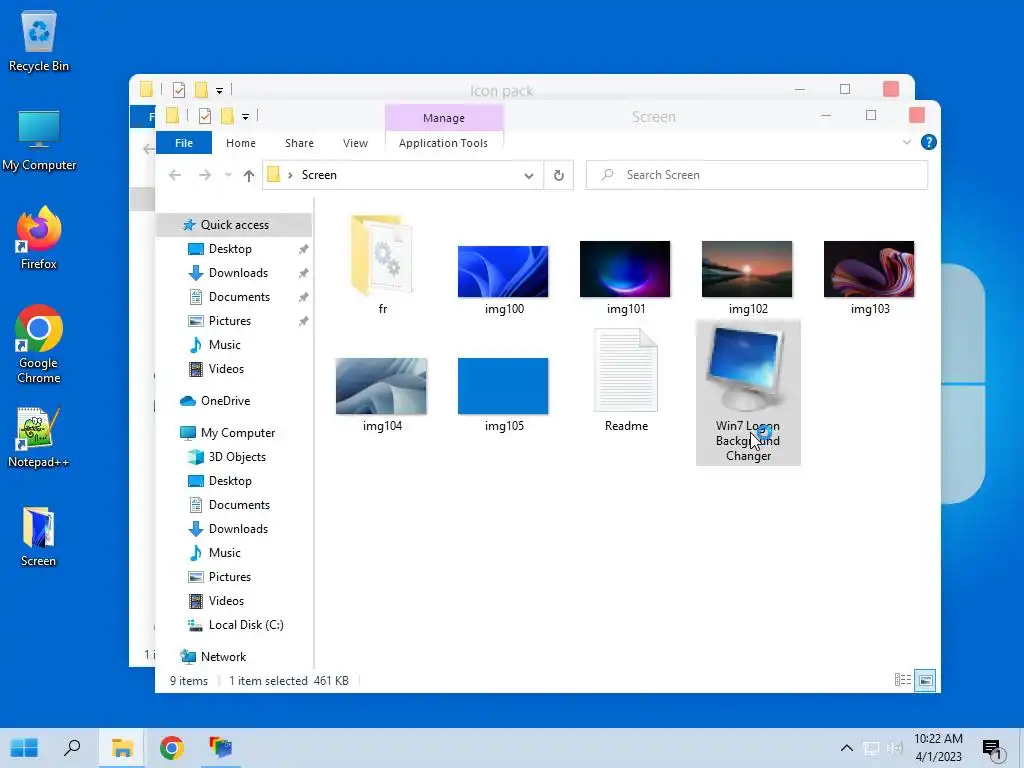
Task: Open Explorer help button
Action: (x=928, y=142)
